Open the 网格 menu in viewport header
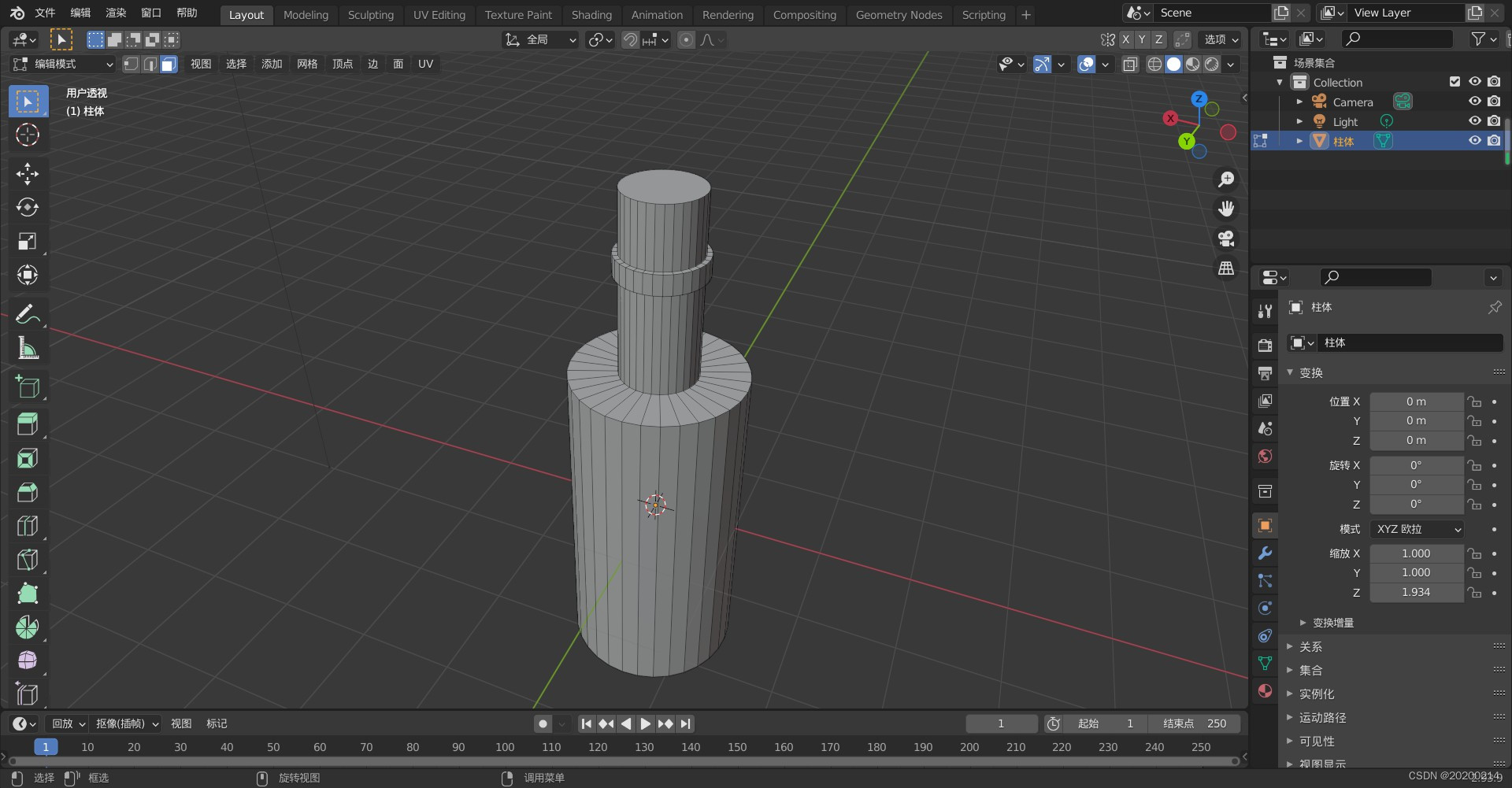1512x788 pixels. [x=307, y=65]
